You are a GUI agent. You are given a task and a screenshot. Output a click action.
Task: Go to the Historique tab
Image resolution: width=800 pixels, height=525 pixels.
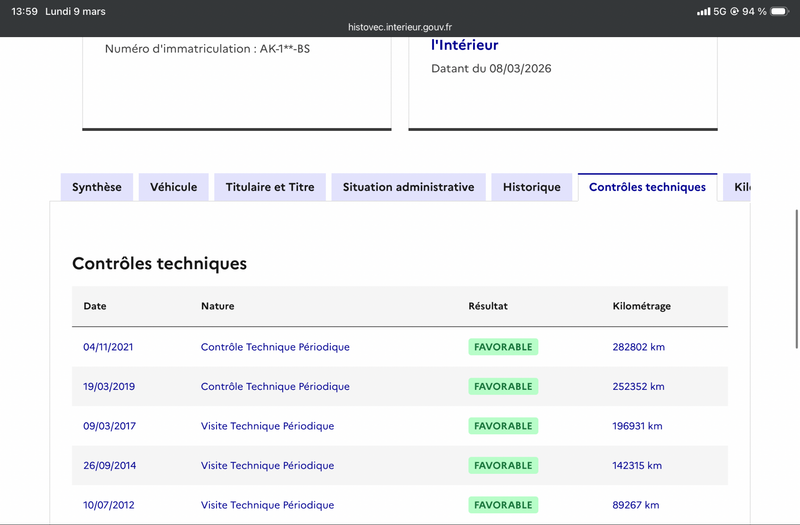coord(532,187)
